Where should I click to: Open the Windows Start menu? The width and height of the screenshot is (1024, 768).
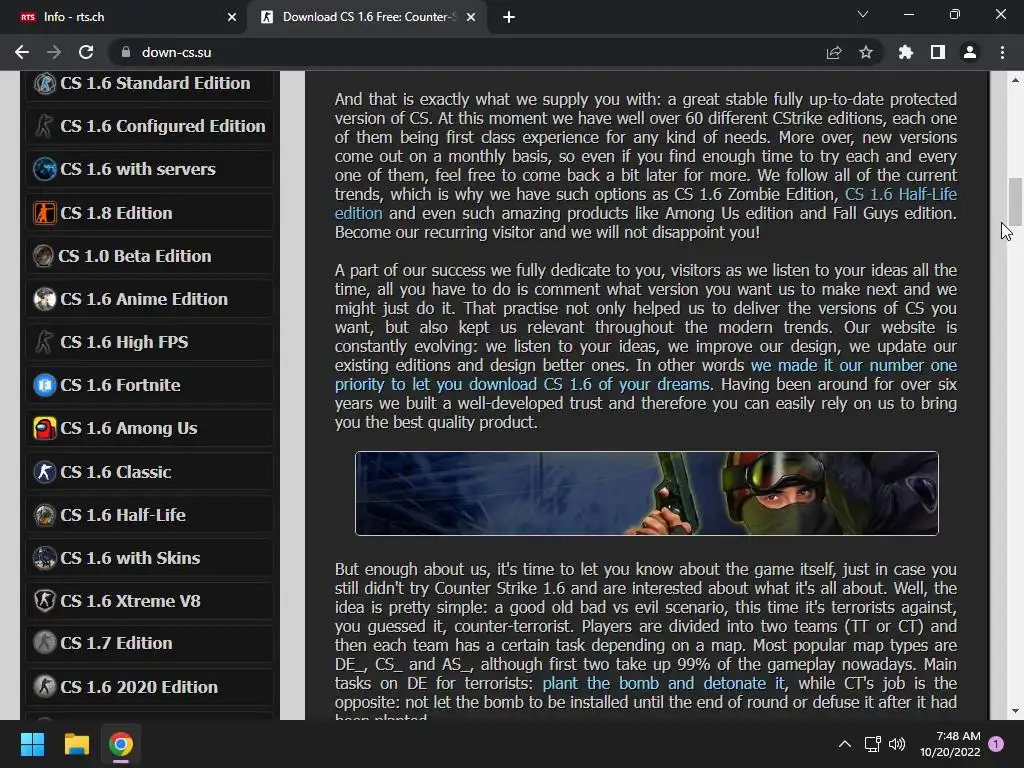tap(32, 744)
